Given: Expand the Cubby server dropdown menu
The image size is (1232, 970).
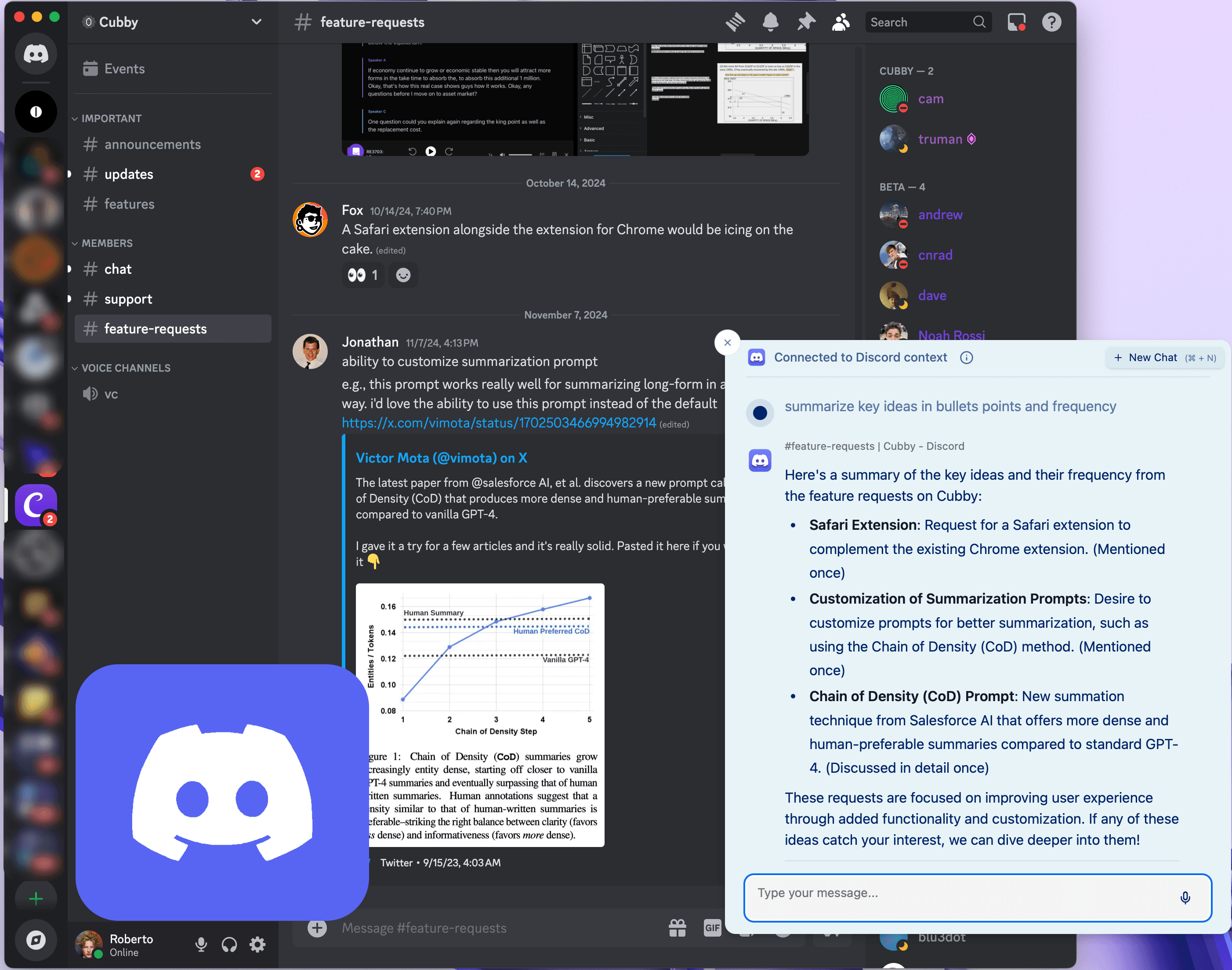Looking at the screenshot, I should 257,22.
